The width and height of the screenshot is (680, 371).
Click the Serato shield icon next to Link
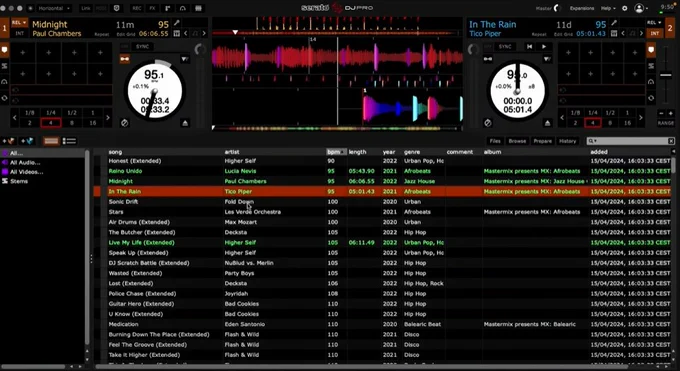(117, 8)
